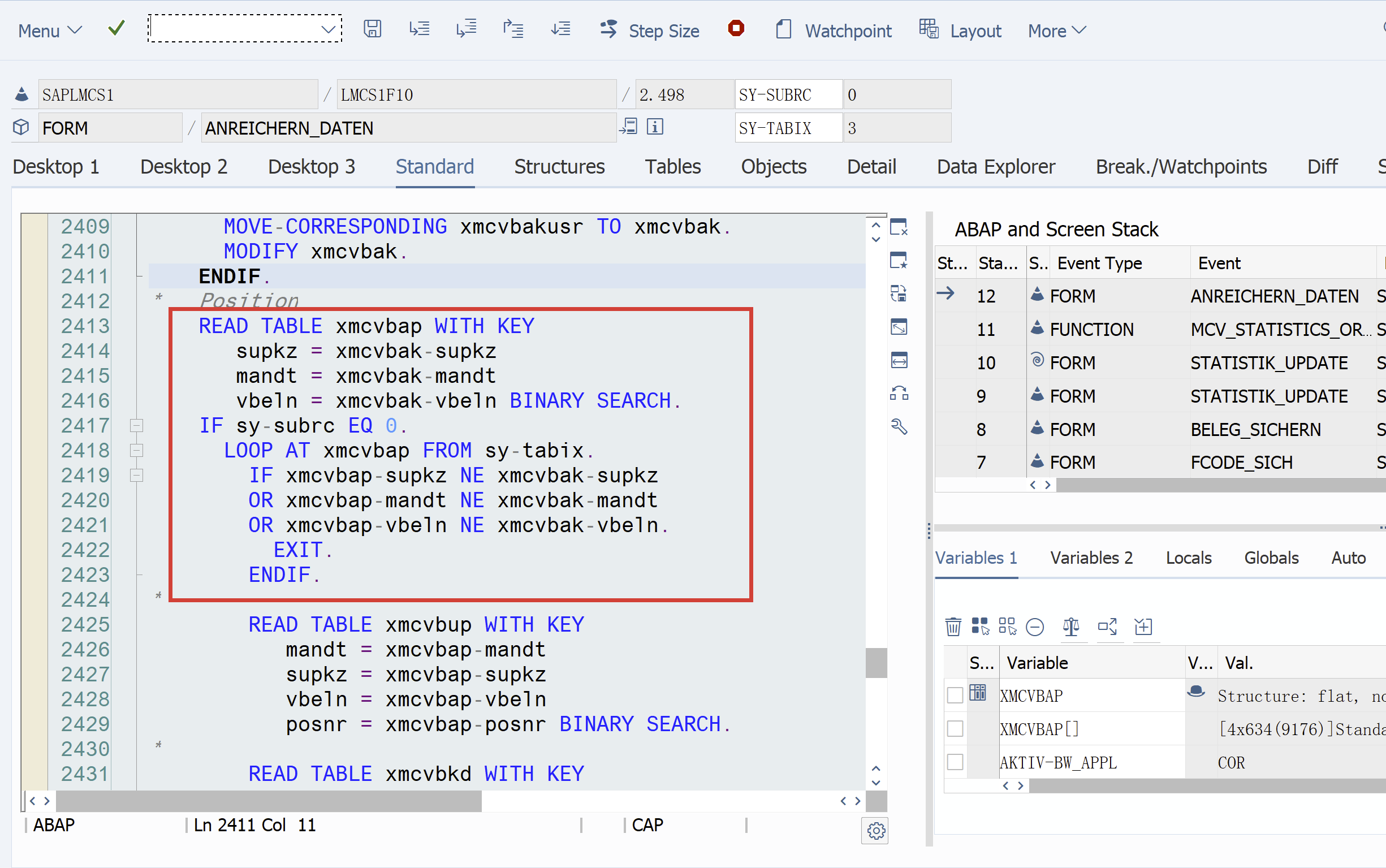Click the red stop debugger icon
The image size is (1386, 868).
coord(736,28)
